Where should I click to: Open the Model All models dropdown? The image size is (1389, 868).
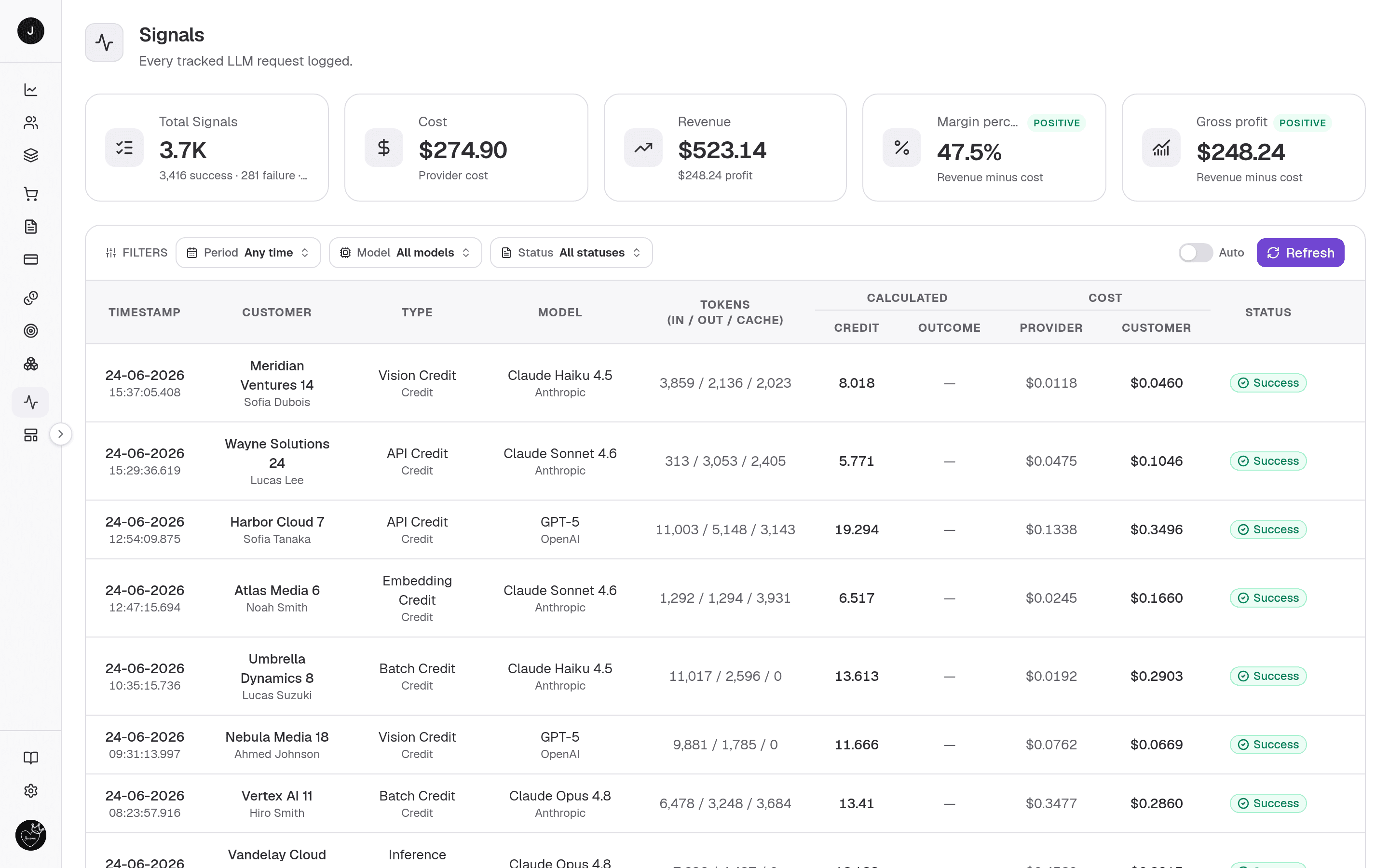coord(405,253)
